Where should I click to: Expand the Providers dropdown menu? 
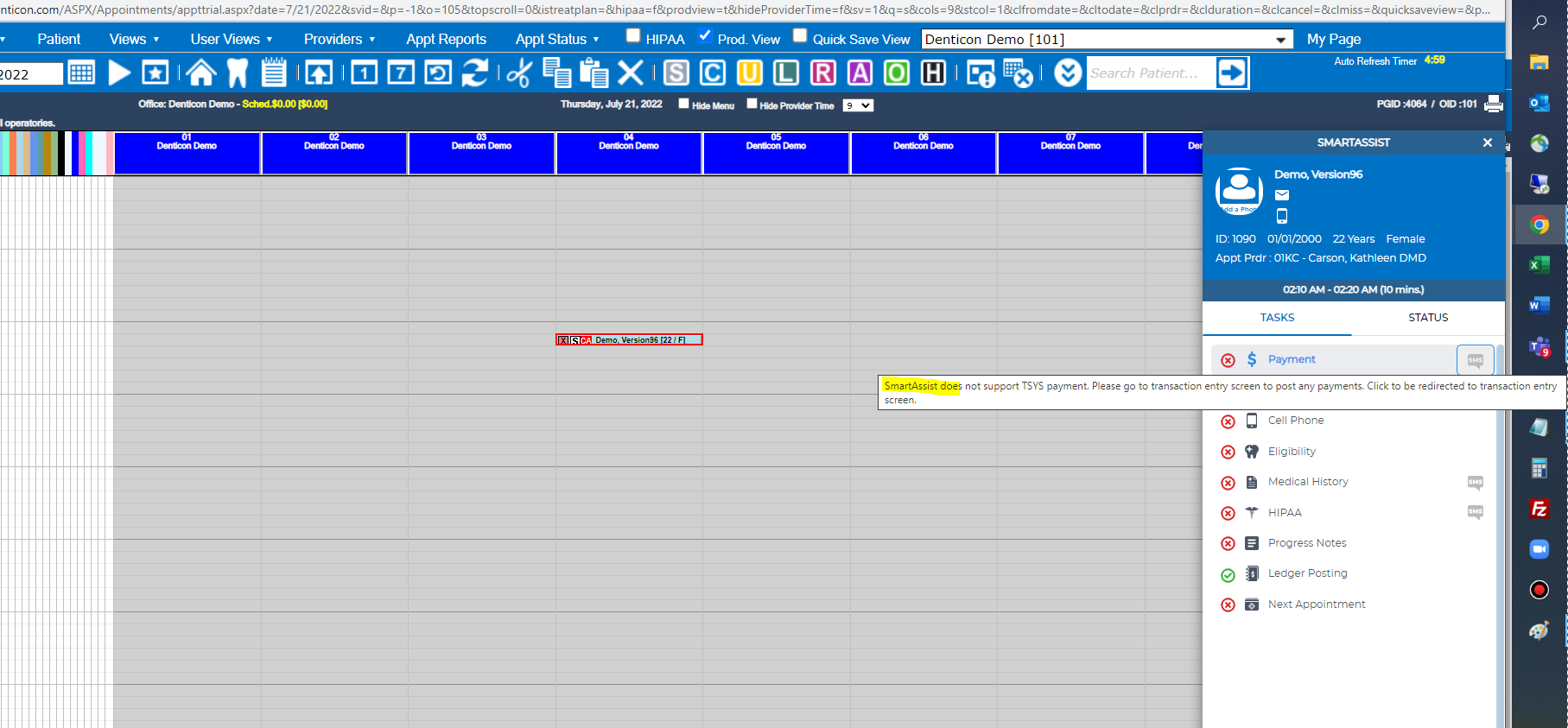[340, 39]
